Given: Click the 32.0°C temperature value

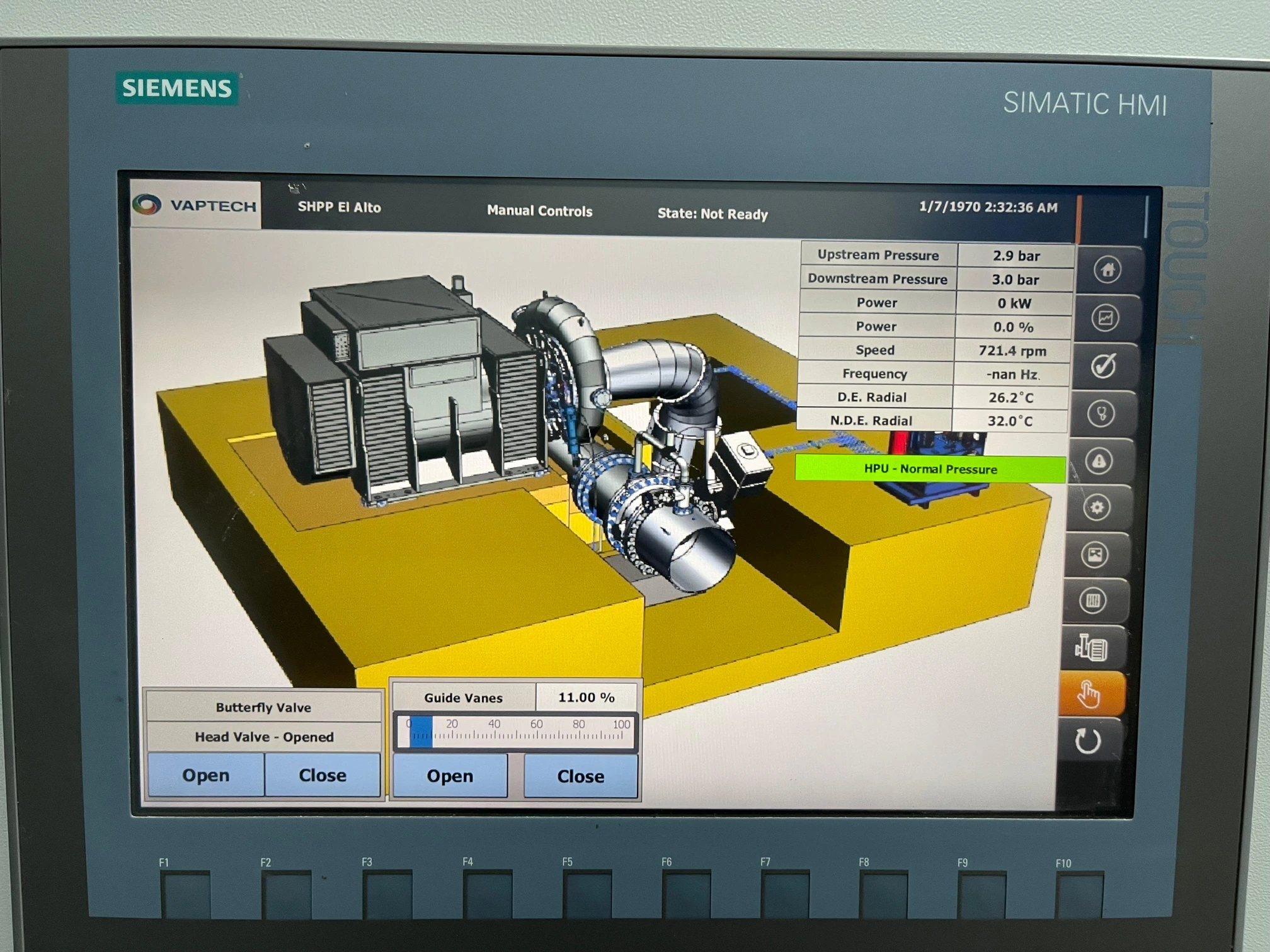Looking at the screenshot, I should pos(1010,421).
